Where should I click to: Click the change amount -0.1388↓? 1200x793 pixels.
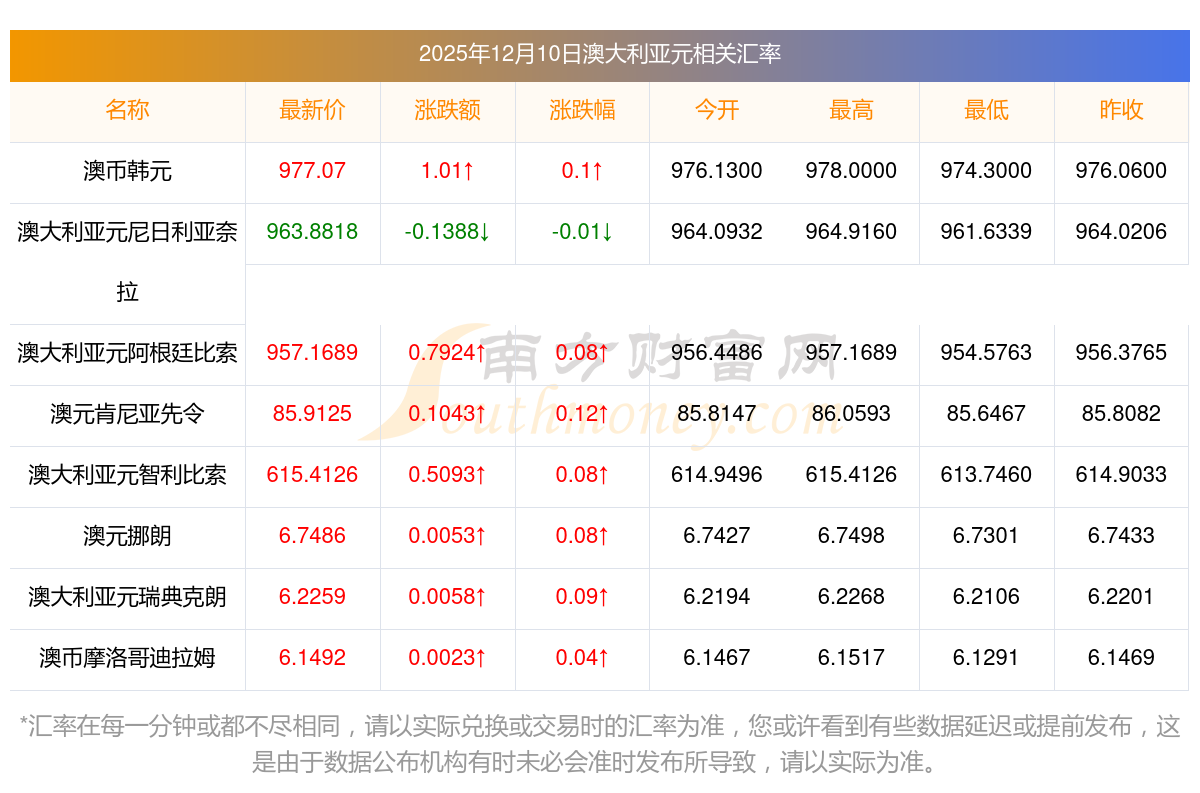point(447,232)
